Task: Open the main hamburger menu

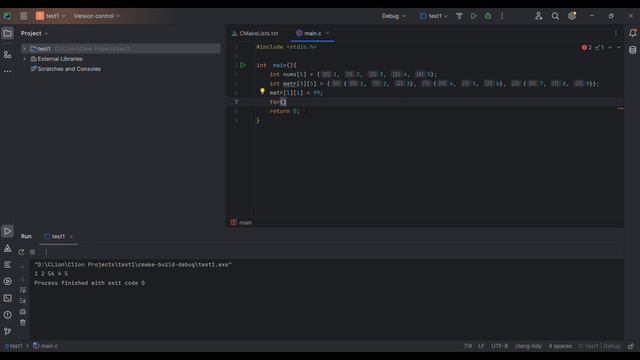Action: [24, 16]
